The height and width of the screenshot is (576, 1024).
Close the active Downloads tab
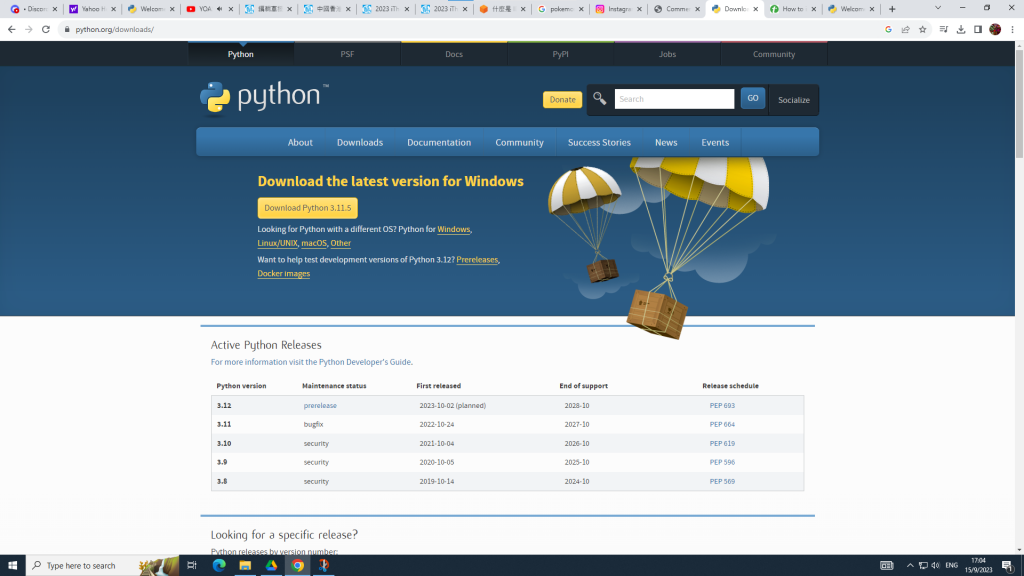pyautogui.click(x=756, y=9)
